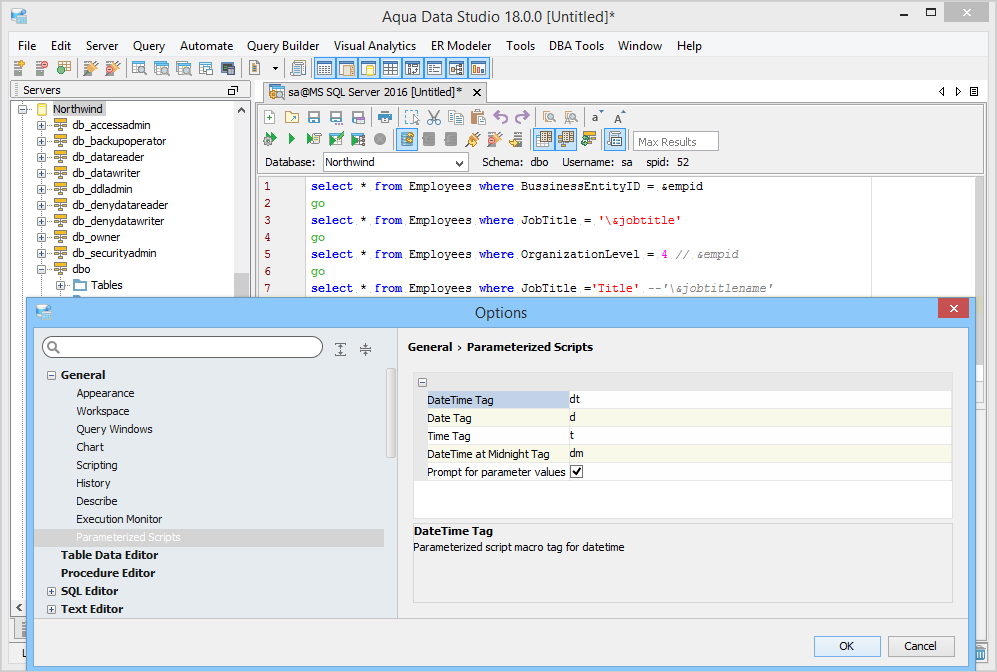
Task: Collapse the dbo schema node
Action: [41, 269]
